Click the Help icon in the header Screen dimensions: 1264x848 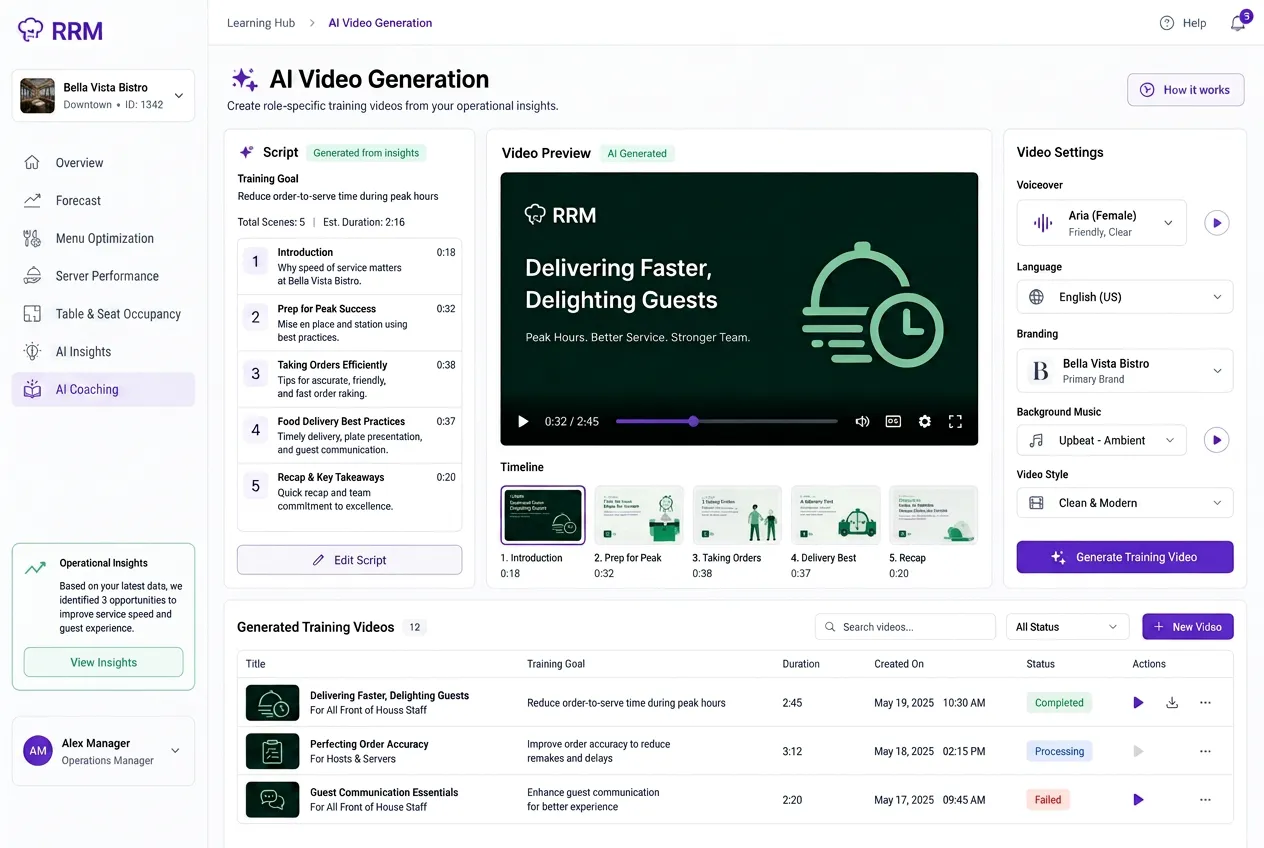coord(1167,23)
